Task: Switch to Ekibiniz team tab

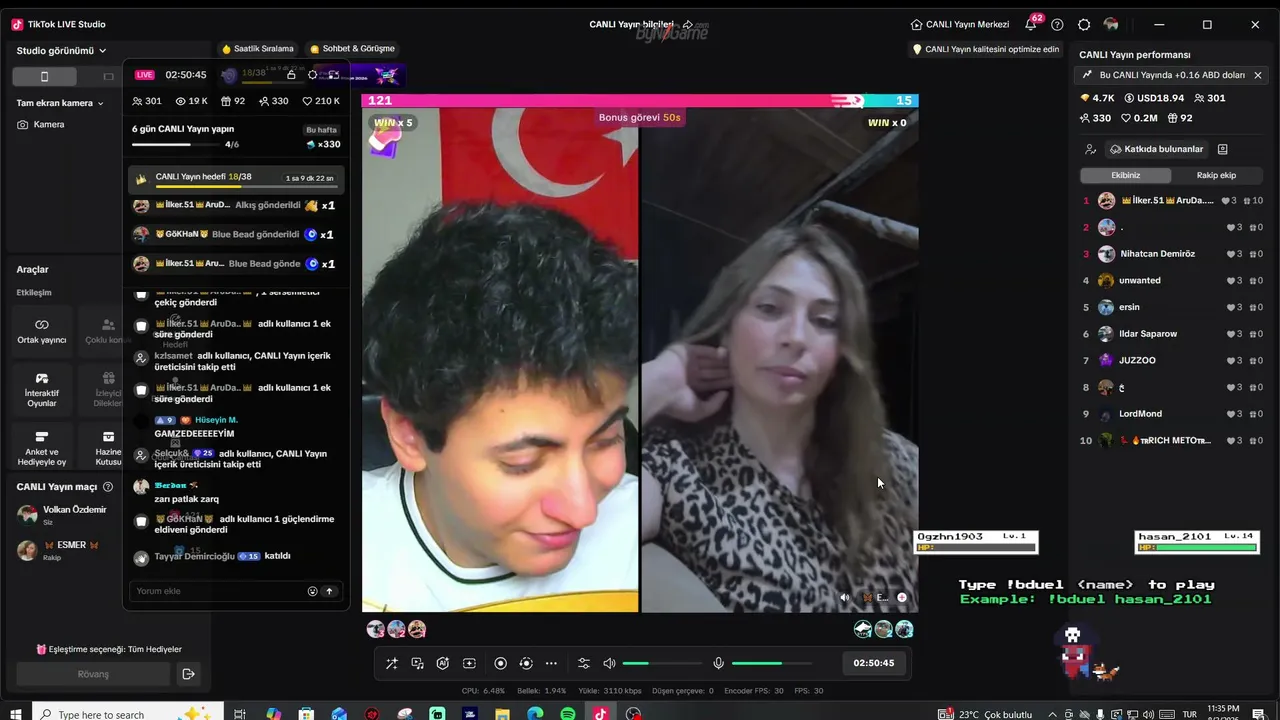Action: 1126,175
